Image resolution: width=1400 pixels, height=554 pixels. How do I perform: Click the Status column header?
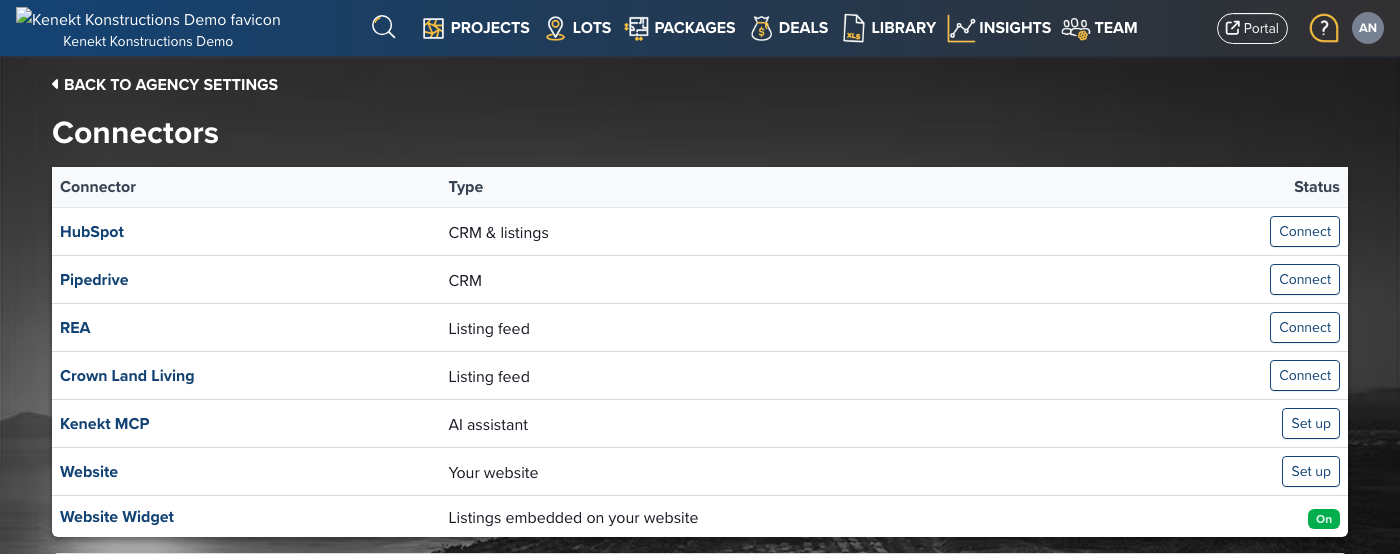[x=1316, y=187]
